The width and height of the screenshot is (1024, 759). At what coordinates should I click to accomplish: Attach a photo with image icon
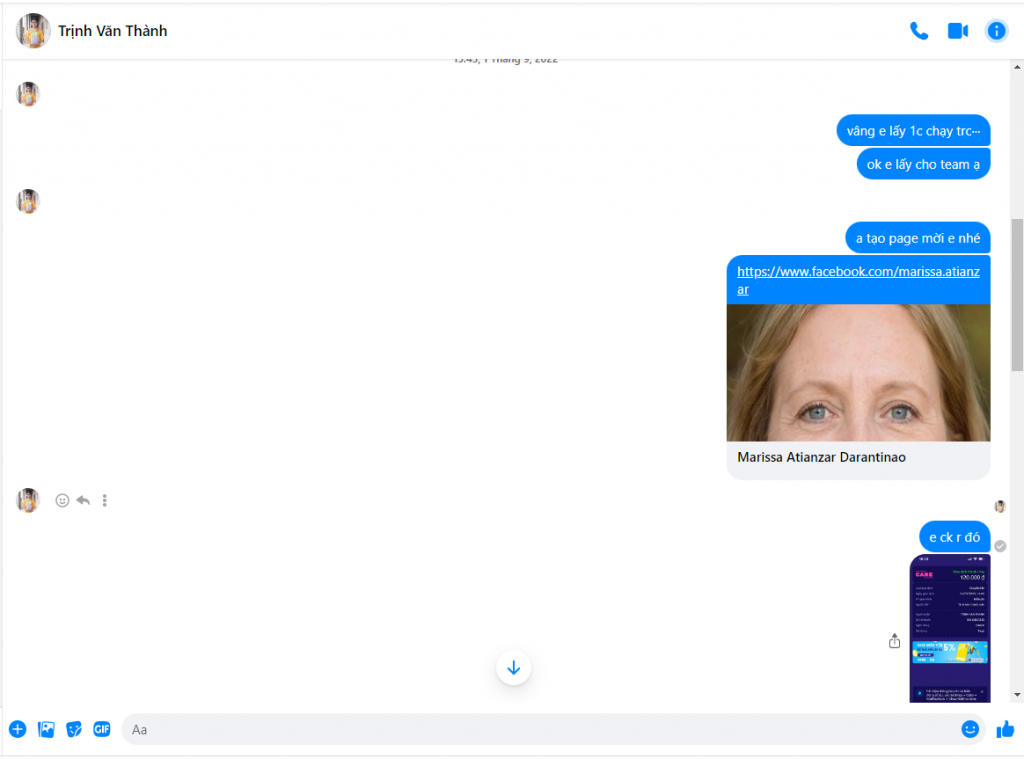46,729
